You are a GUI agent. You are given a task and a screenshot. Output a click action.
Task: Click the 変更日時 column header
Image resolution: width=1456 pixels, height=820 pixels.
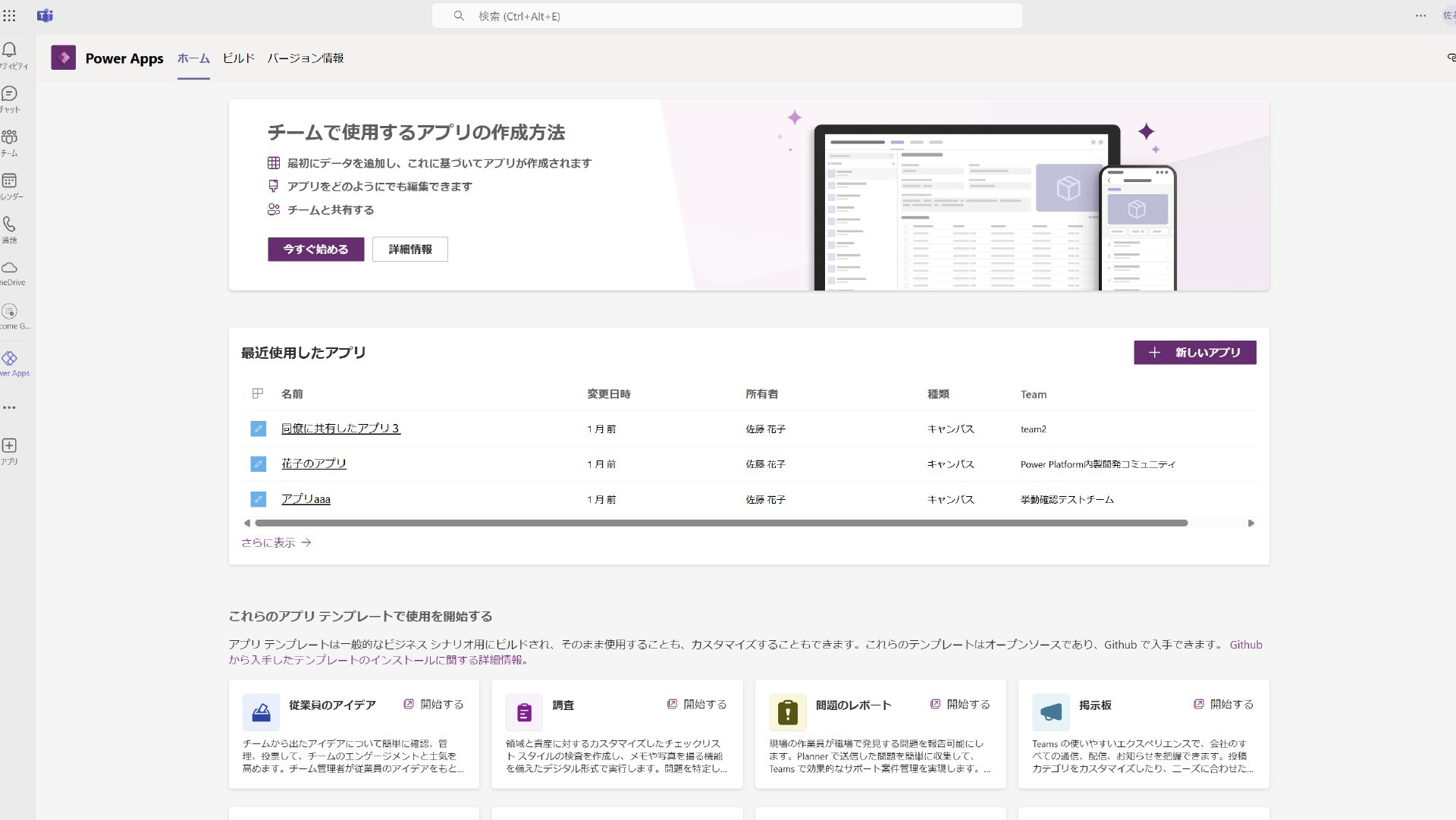tap(609, 394)
